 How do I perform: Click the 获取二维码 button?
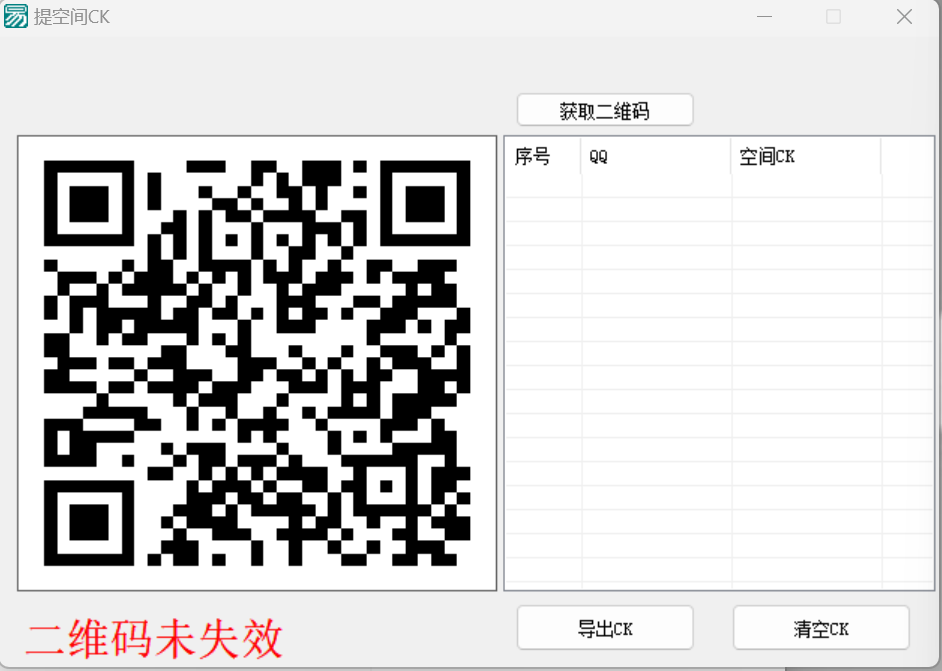604,110
